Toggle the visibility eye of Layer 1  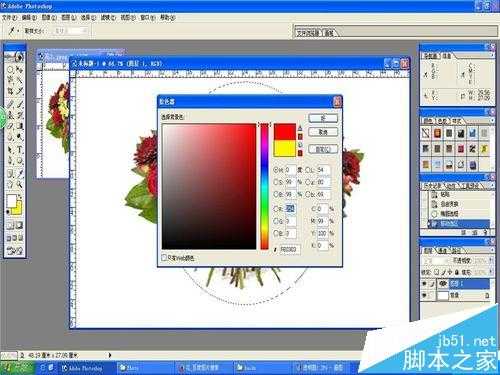coord(424,284)
